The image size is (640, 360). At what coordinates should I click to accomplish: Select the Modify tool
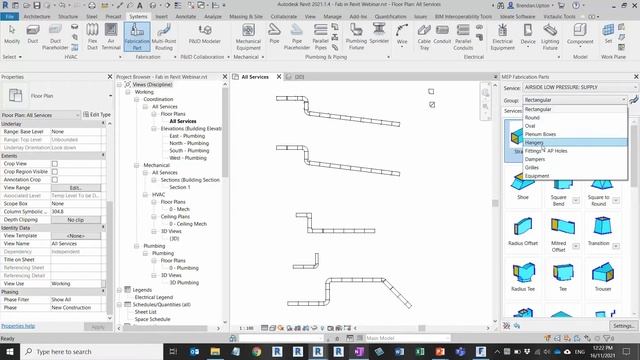[x=12, y=34]
